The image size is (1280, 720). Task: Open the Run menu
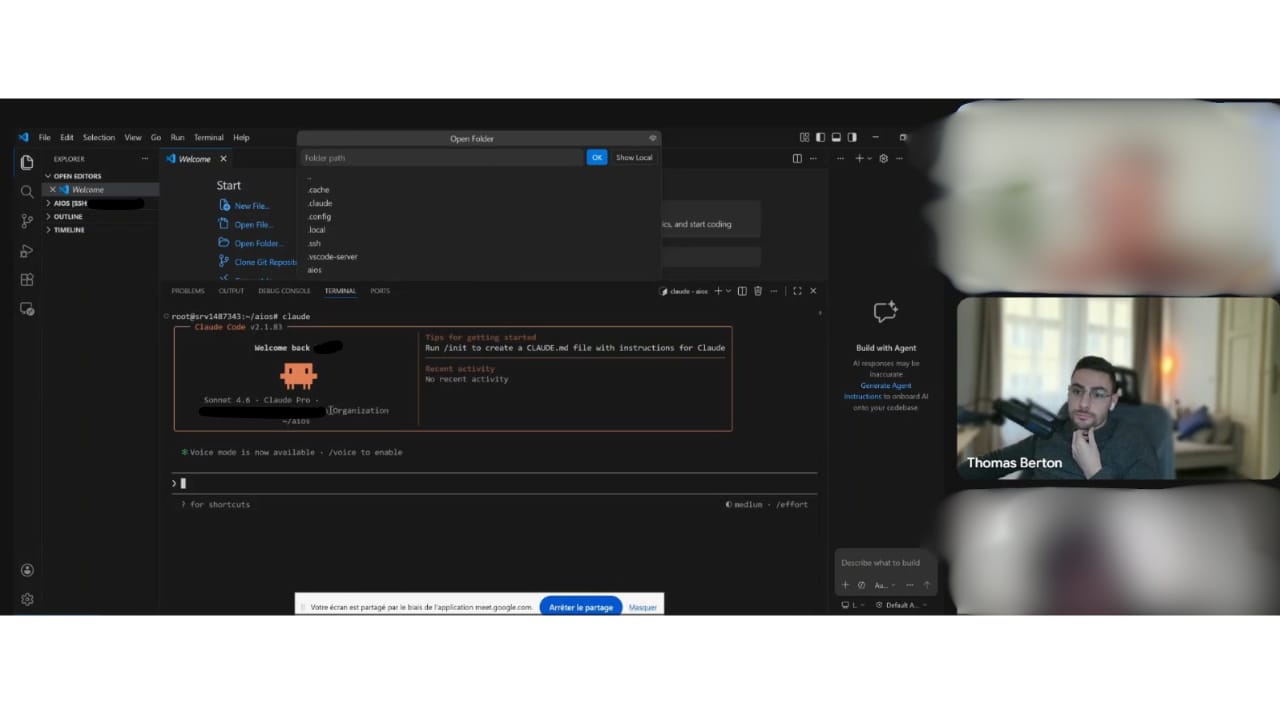pos(177,137)
